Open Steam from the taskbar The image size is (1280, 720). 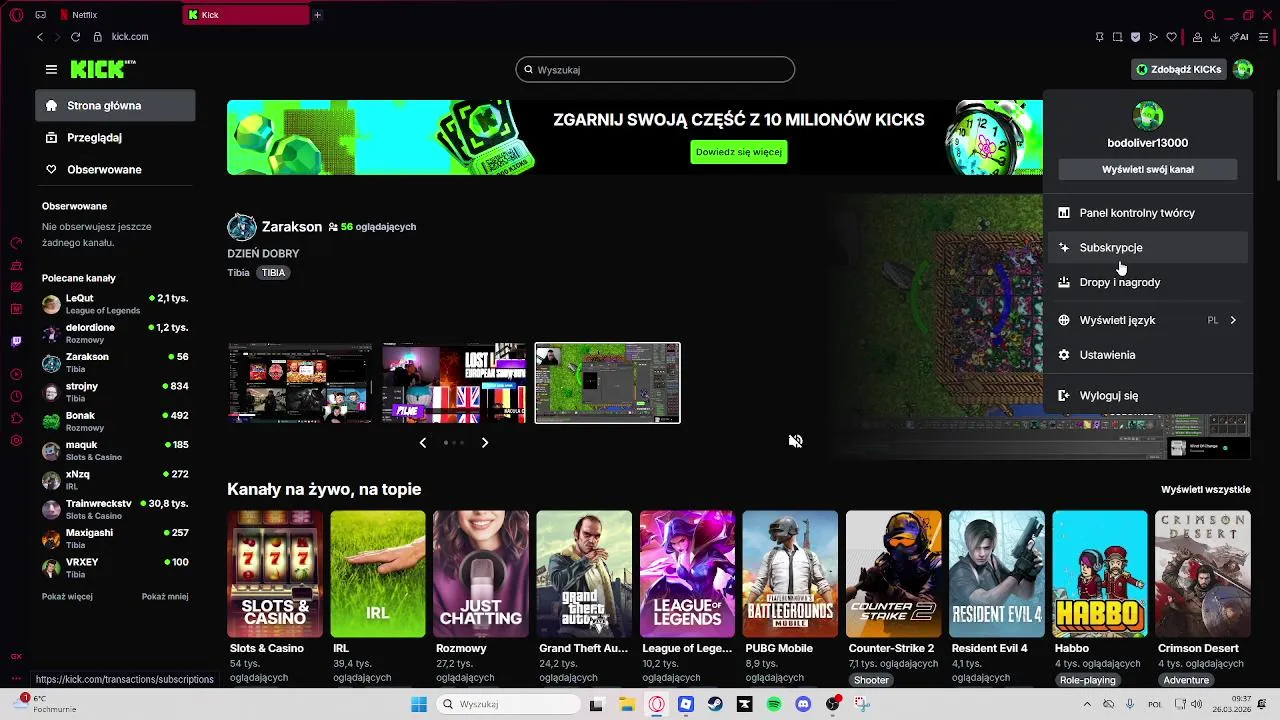[x=715, y=704]
